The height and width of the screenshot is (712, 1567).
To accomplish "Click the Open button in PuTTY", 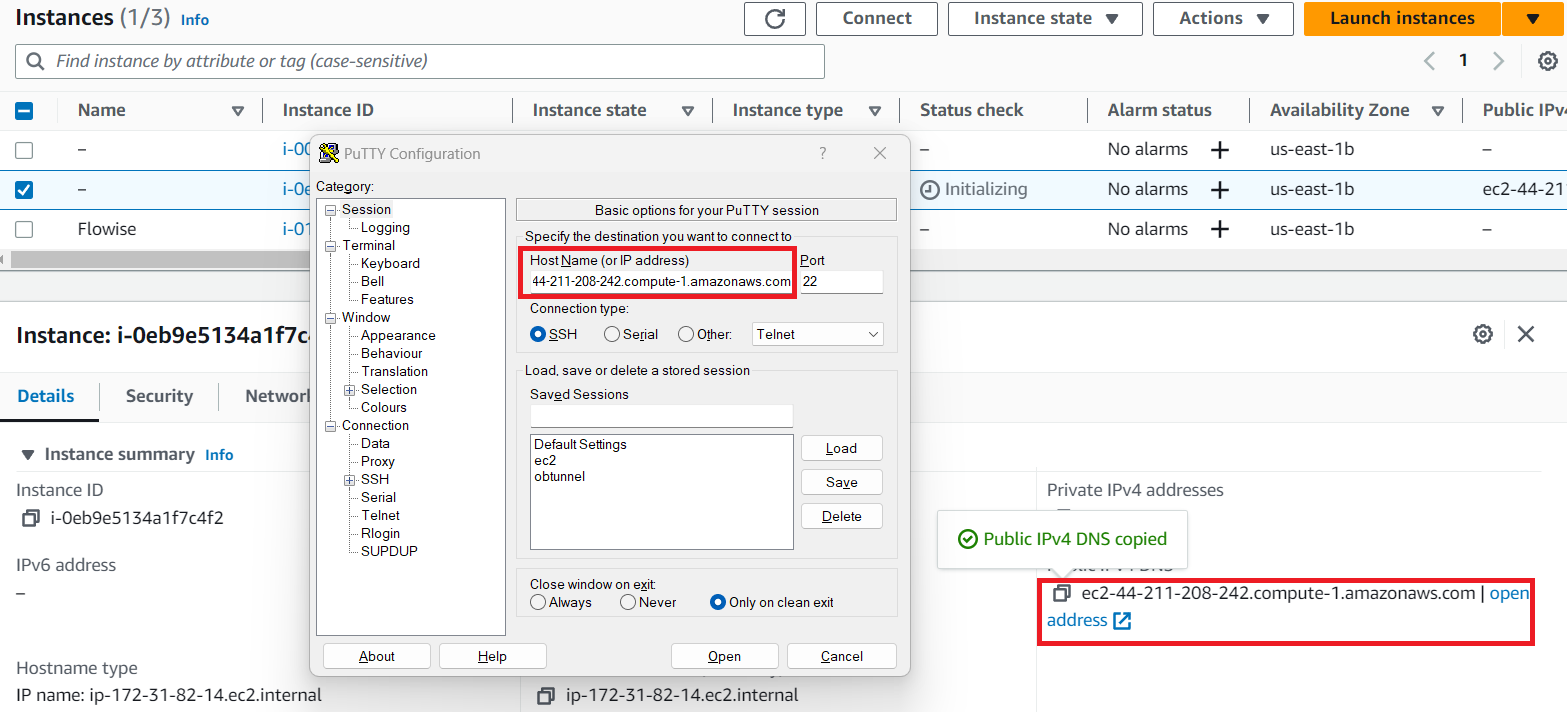I will [x=724, y=656].
